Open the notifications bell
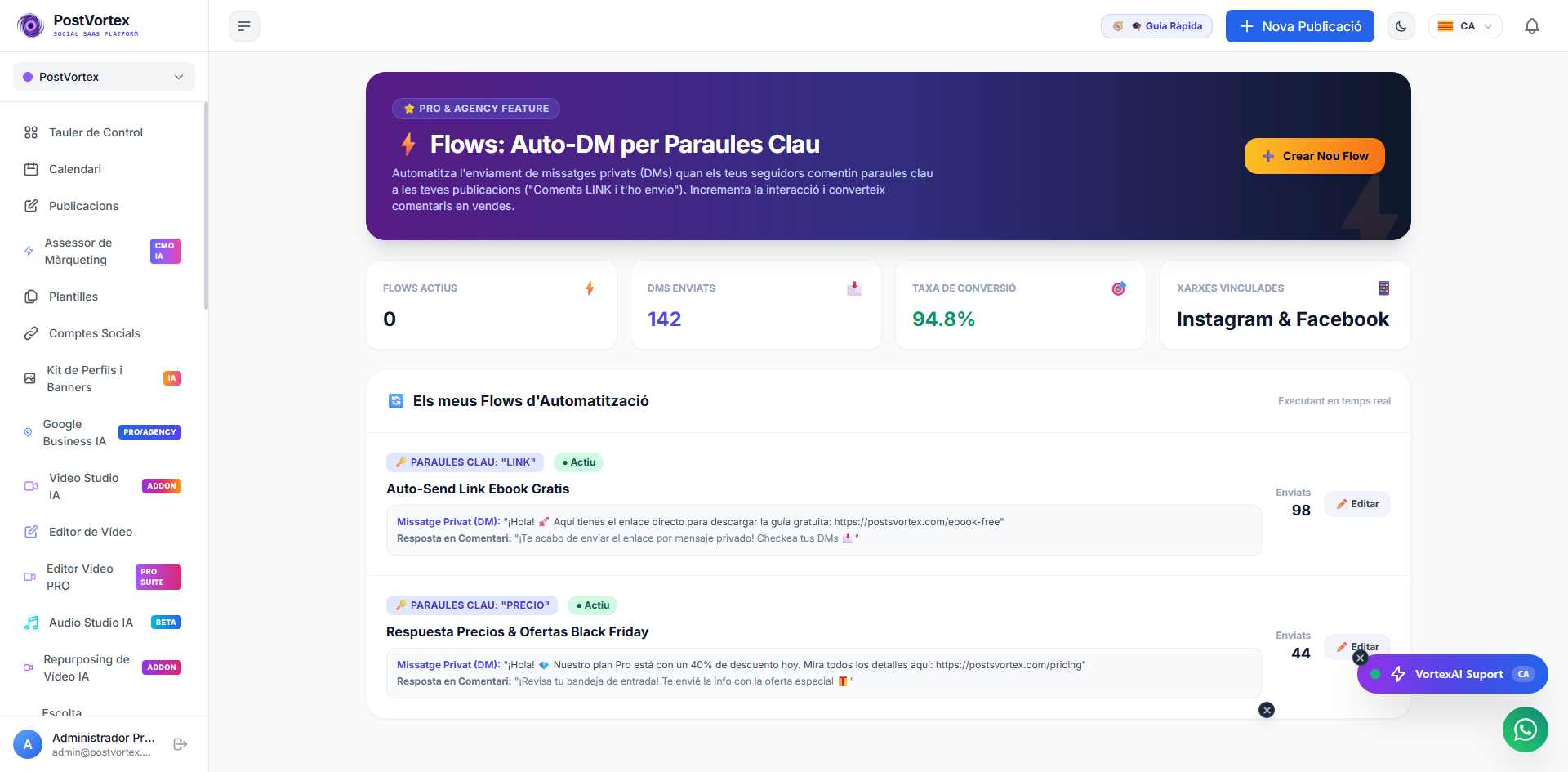The image size is (1568, 772). point(1532,26)
